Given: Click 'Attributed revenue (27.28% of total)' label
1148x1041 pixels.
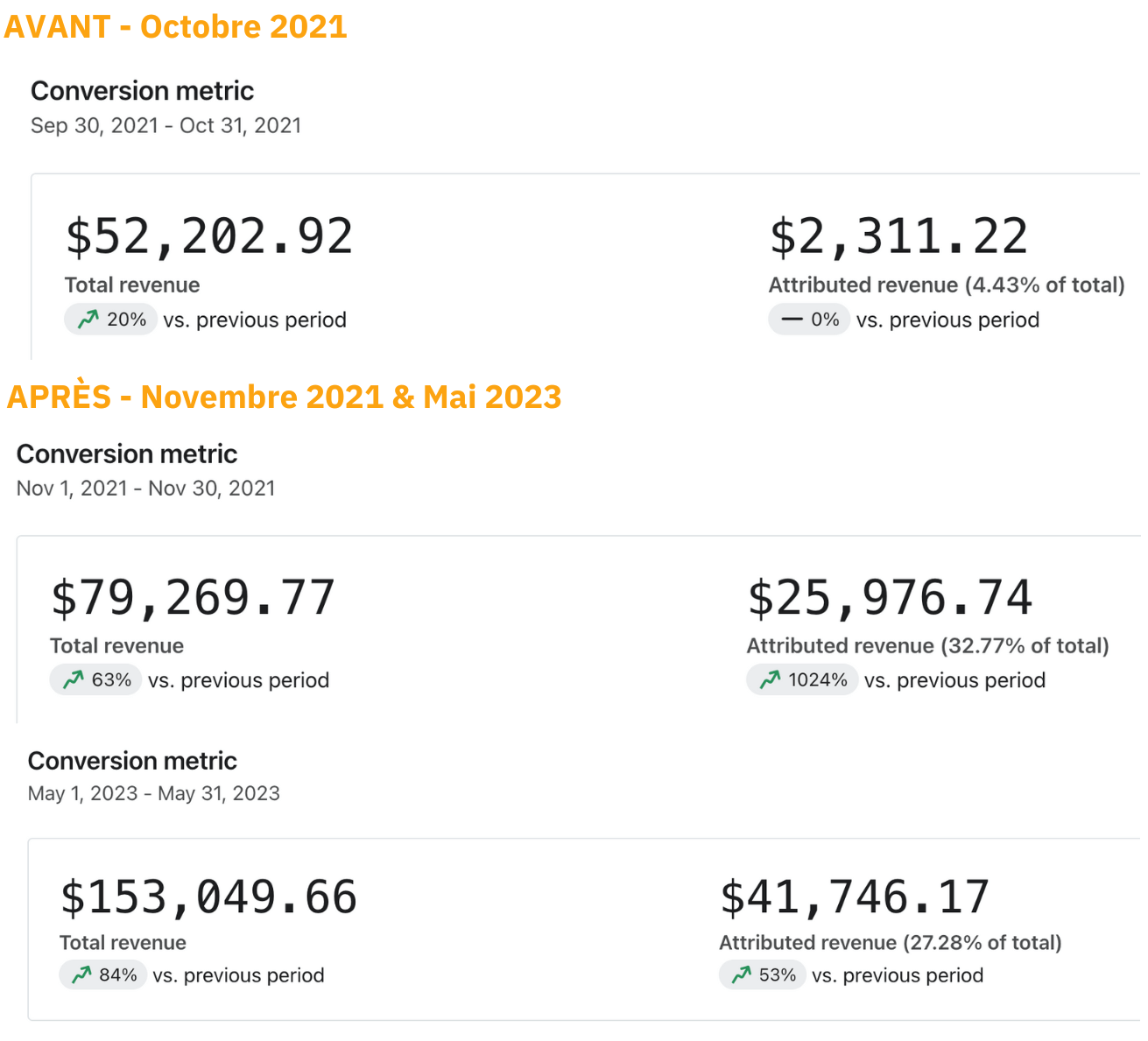Looking at the screenshot, I should coord(890,942).
